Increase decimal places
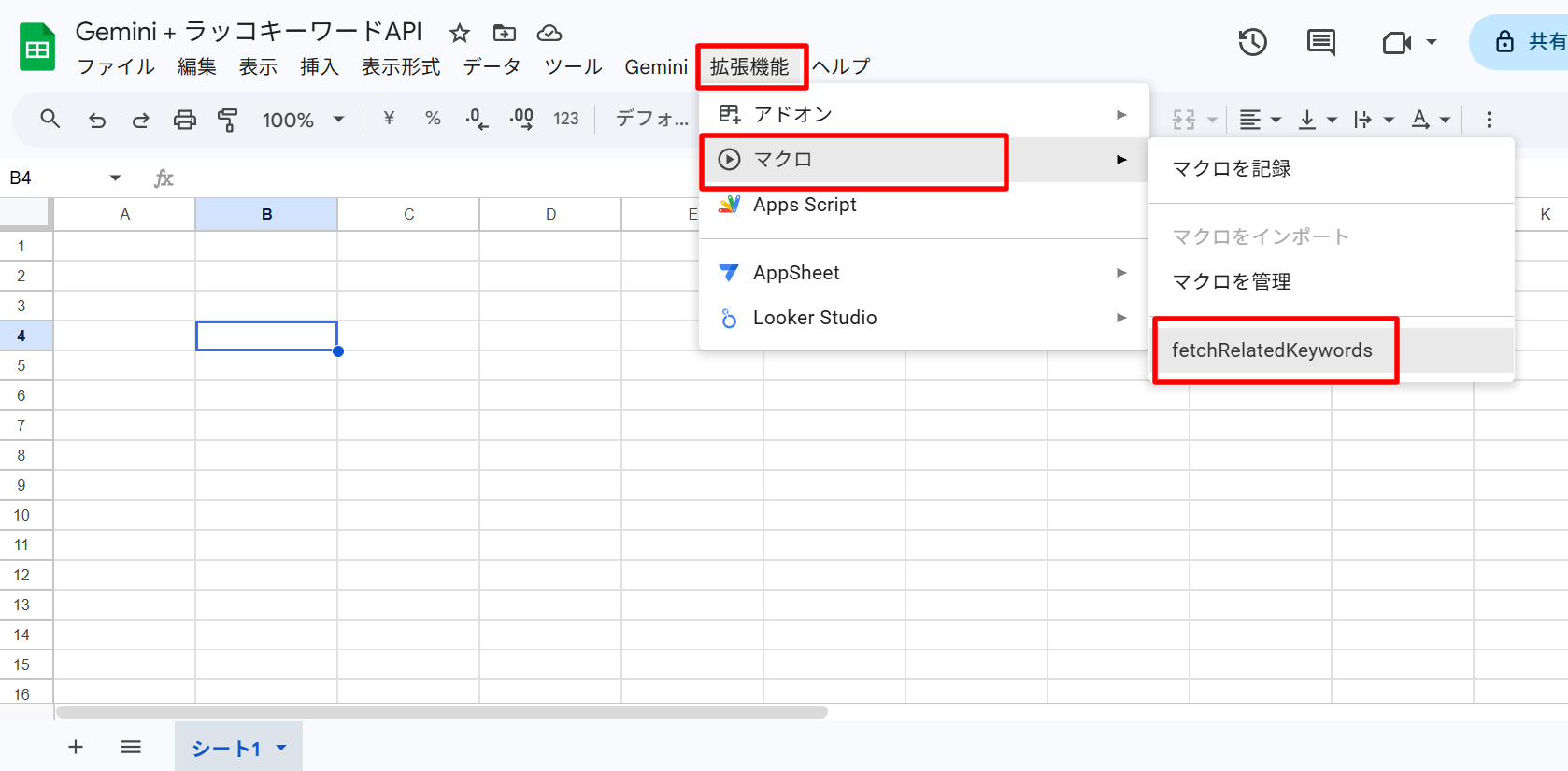The height and width of the screenshot is (771, 1568). click(521, 119)
